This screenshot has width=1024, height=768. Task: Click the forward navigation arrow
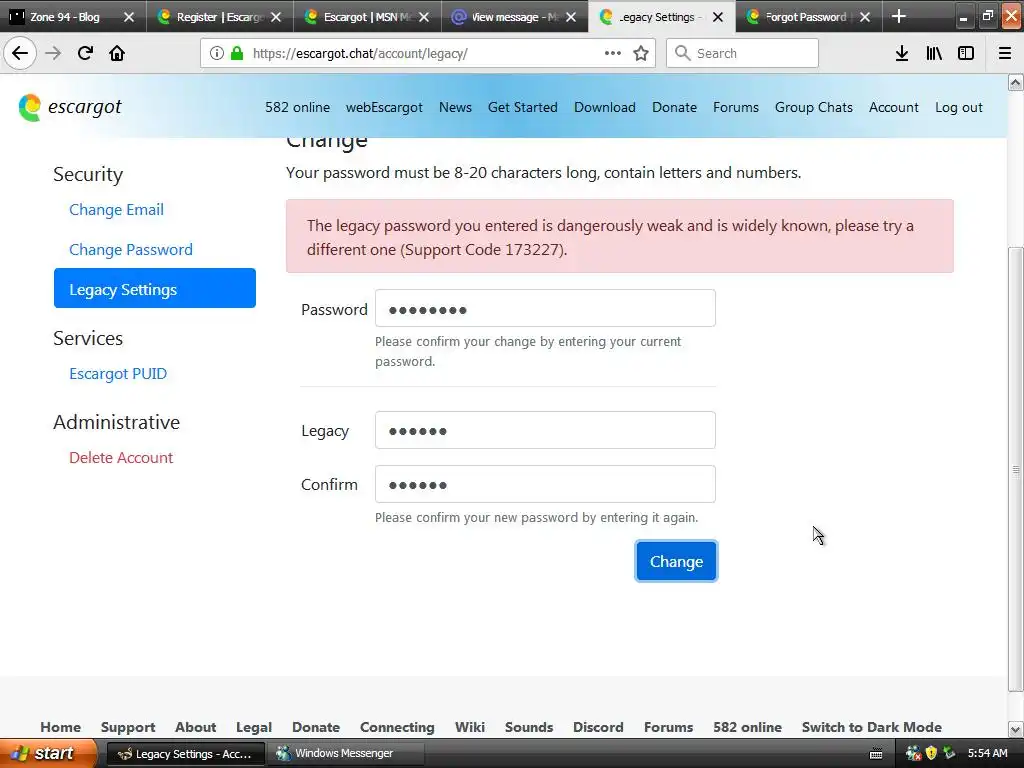coord(53,53)
